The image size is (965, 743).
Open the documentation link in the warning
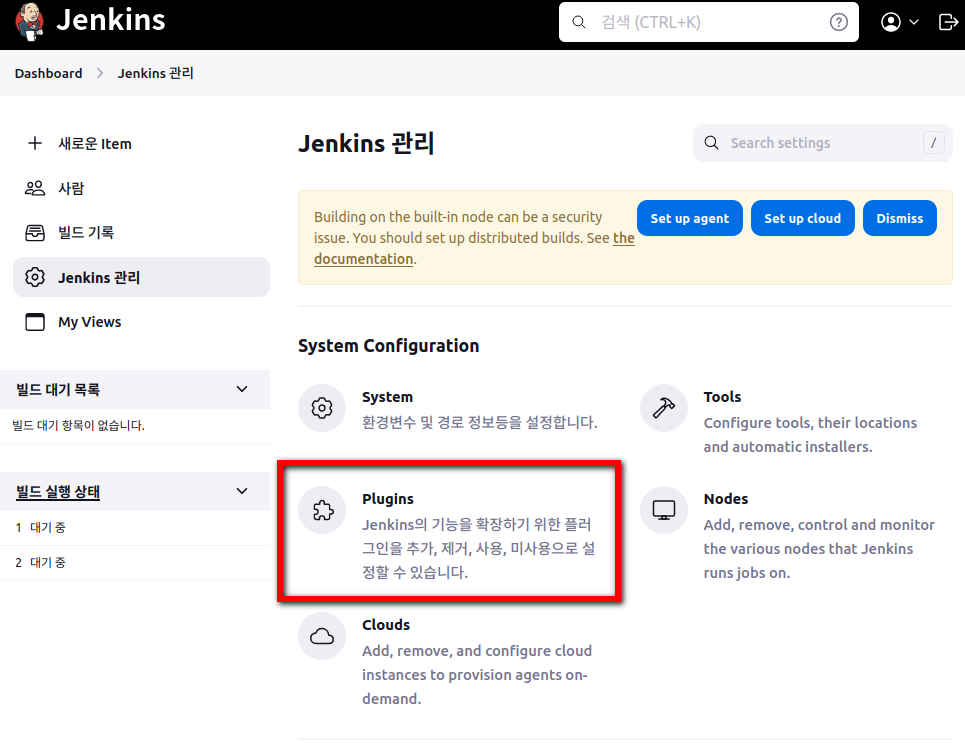coord(363,259)
